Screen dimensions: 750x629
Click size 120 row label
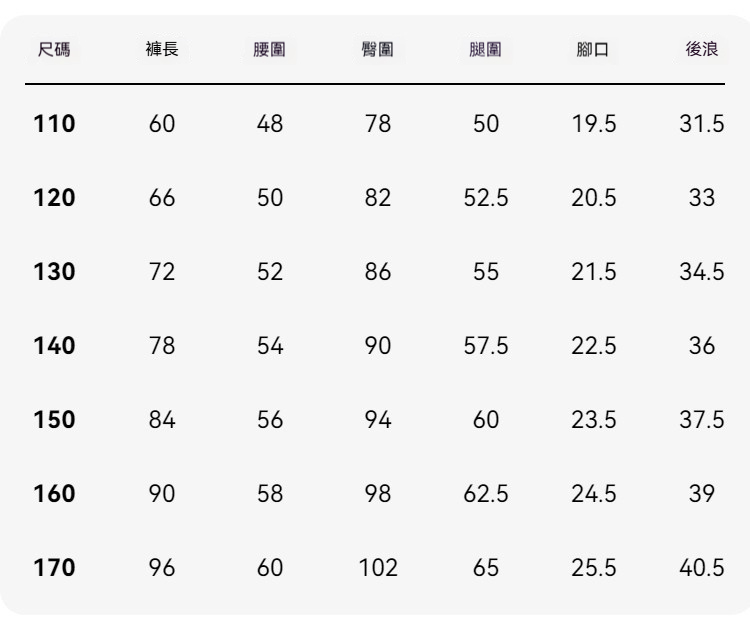55,198
